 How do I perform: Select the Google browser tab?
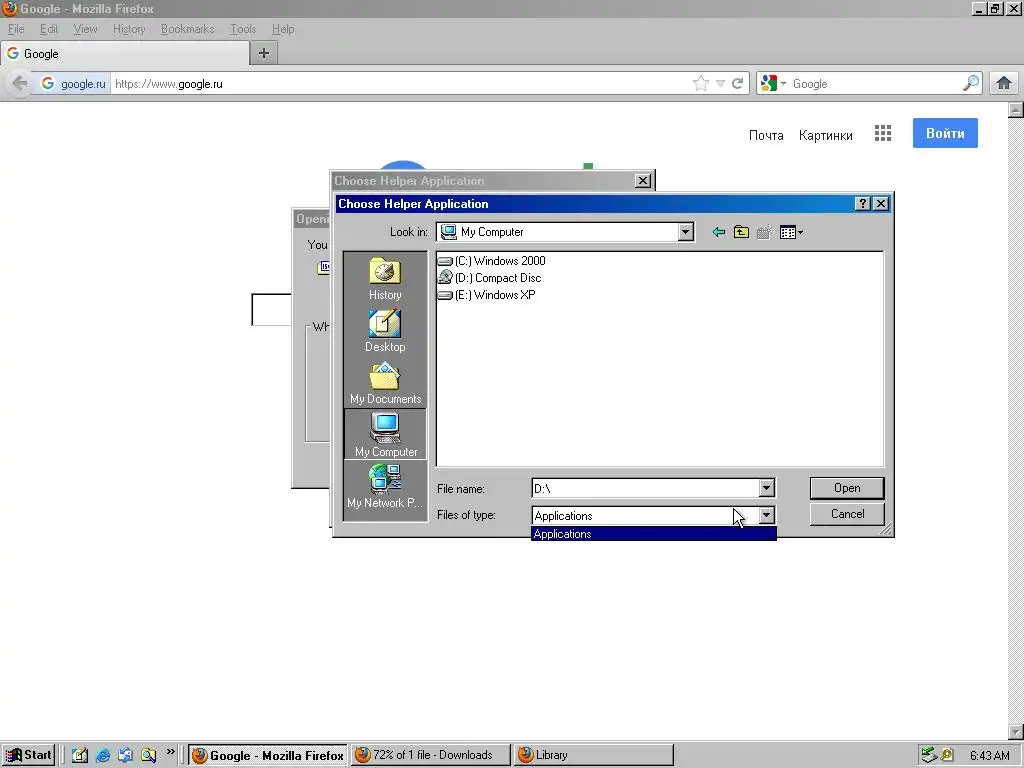(x=124, y=54)
